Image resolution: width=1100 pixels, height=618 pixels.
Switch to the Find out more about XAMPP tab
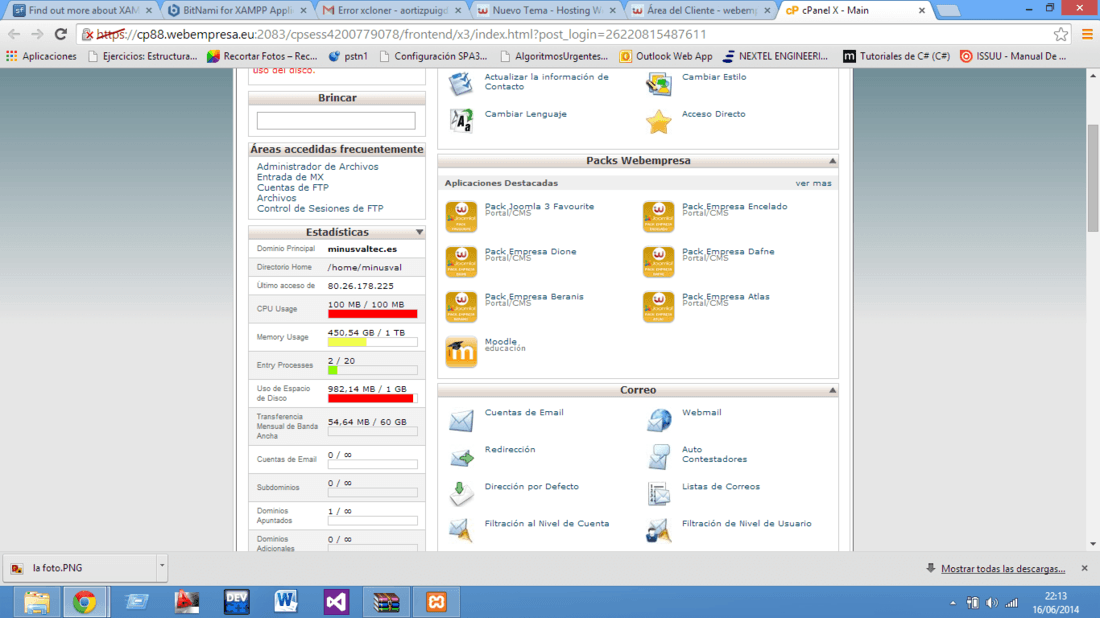84,11
